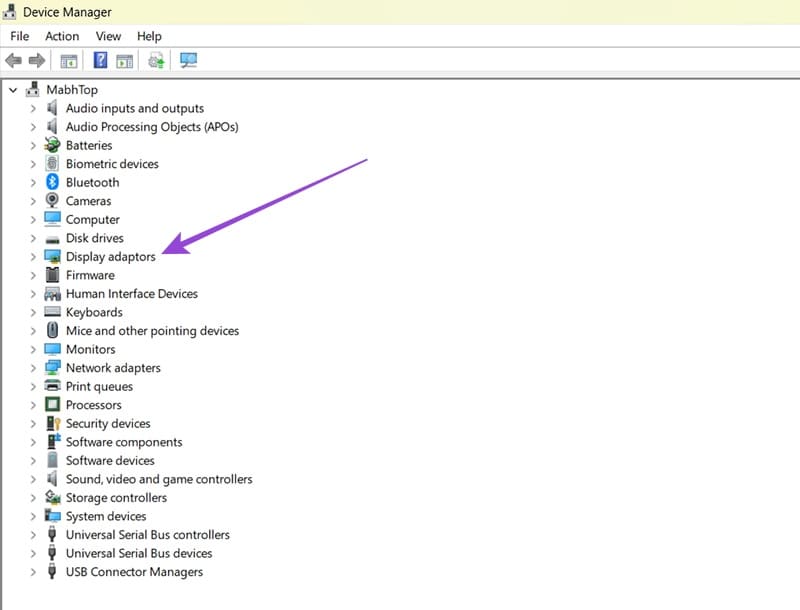Click the Forward navigation arrow
Screen dimensions: 800x610
[37, 60]
